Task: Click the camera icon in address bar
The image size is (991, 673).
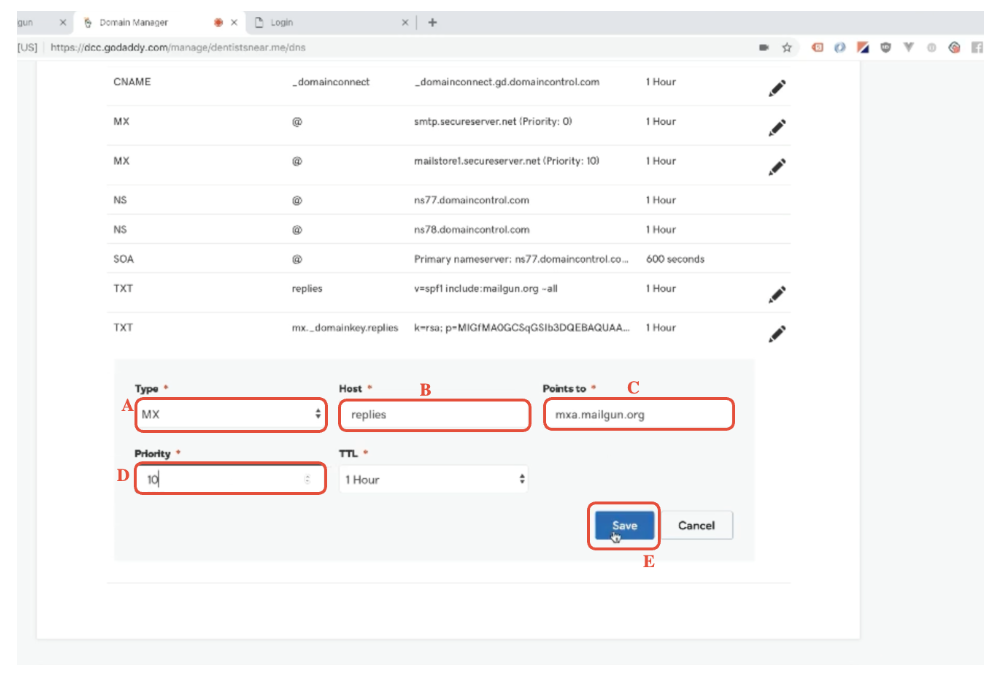Action: (764, 47)
